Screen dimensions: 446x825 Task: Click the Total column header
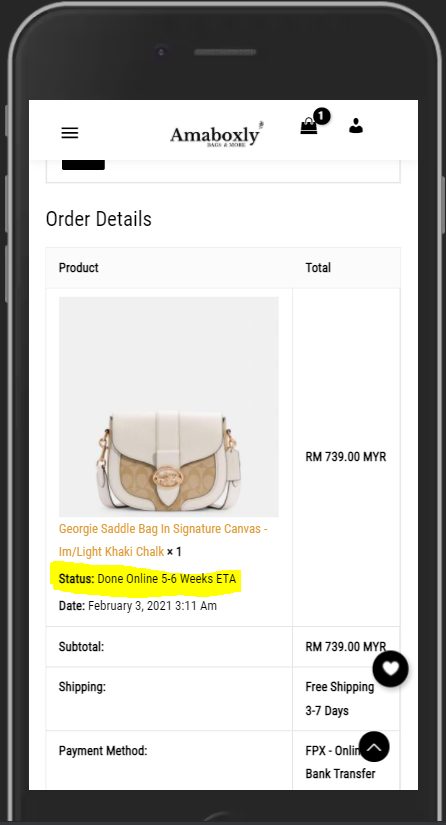318,268
